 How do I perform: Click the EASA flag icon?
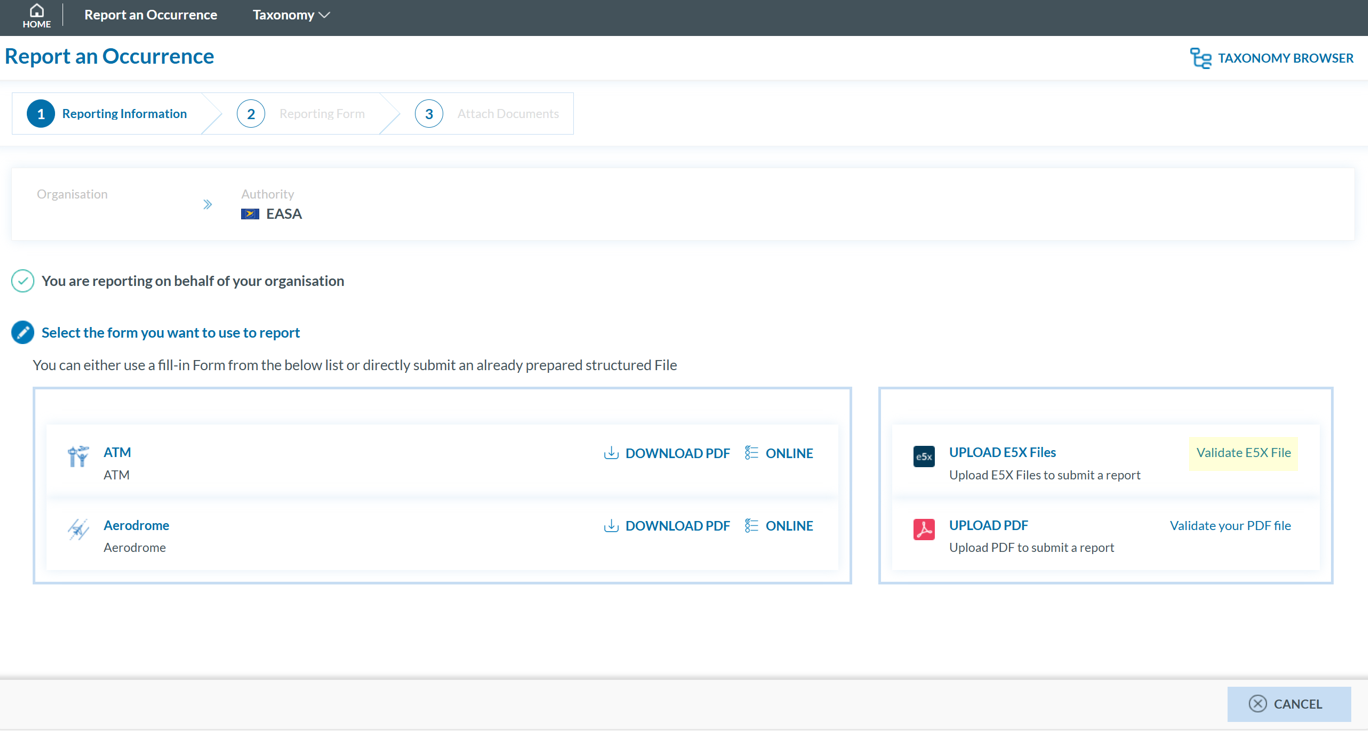click(250, 214)
